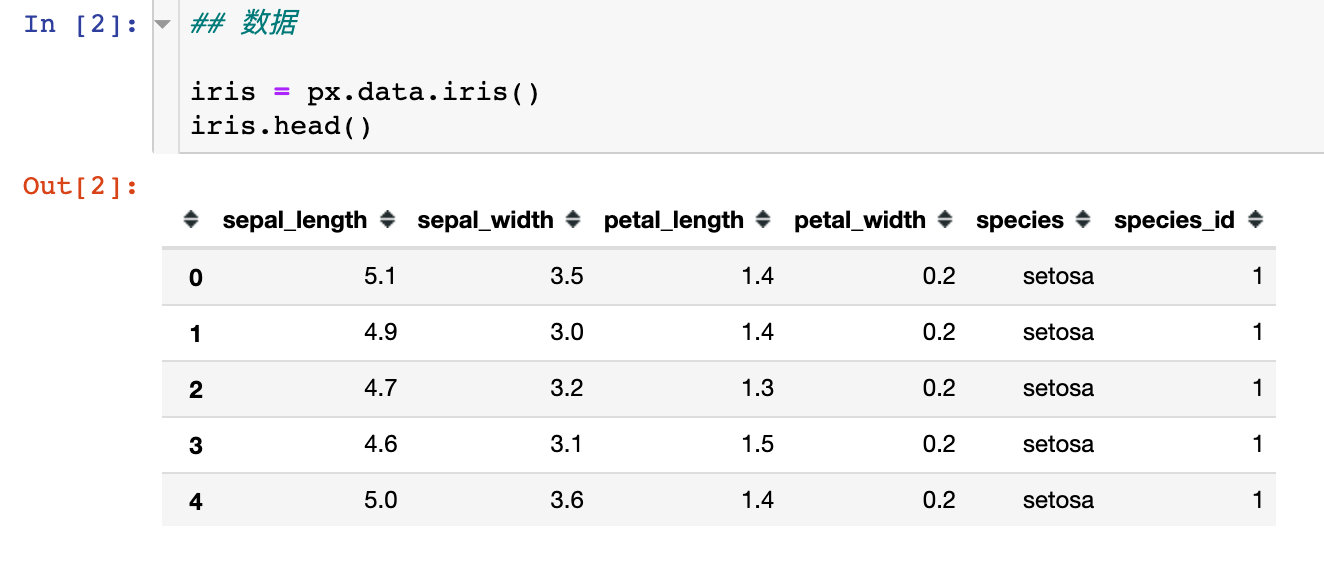This screenshot has height=588, width=1324.
Task: Toggle descending order on sepal_length header
Action: tap(386, 220)
